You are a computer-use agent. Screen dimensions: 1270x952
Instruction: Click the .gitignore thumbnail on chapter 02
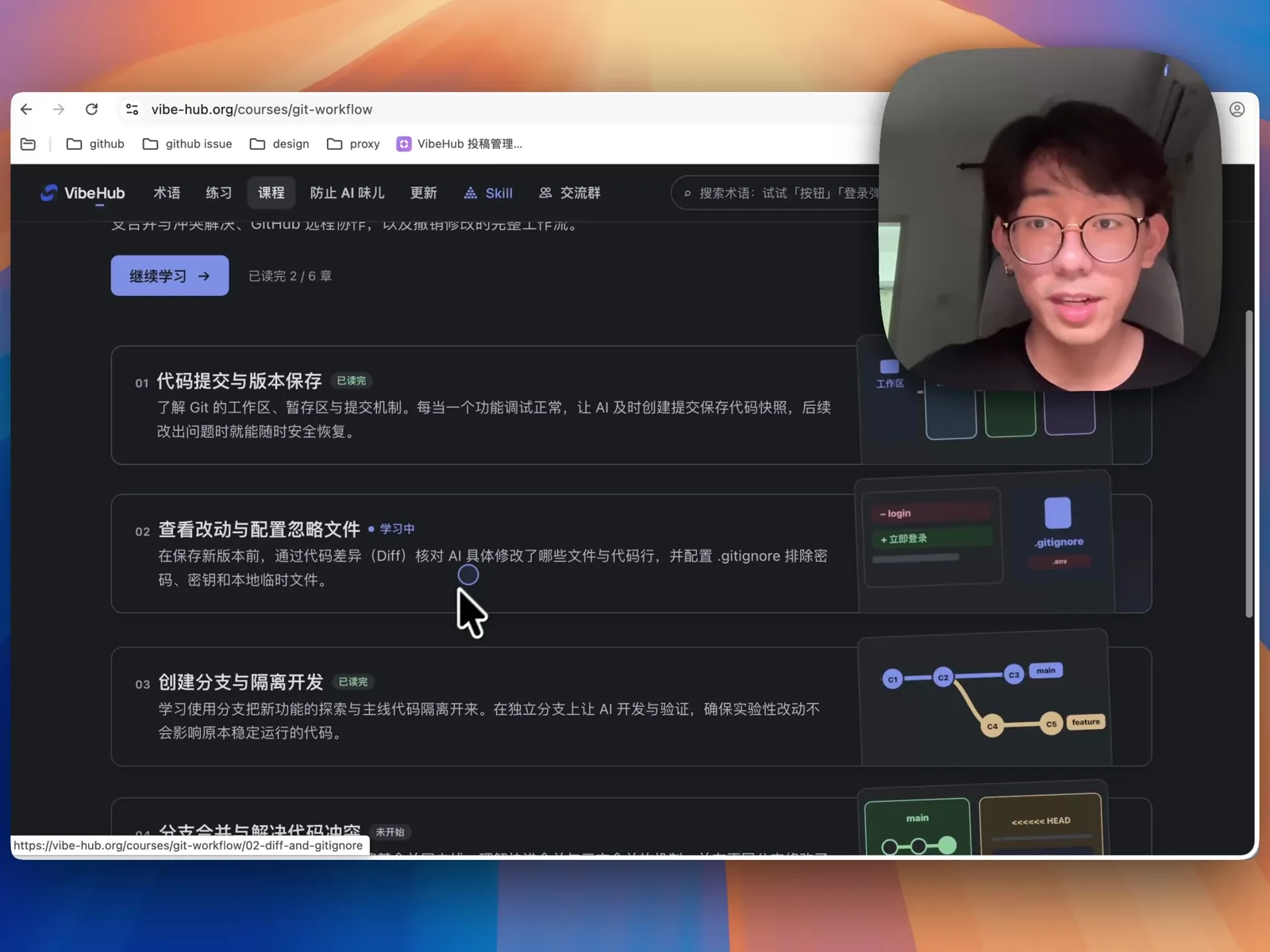pos(985,542)
